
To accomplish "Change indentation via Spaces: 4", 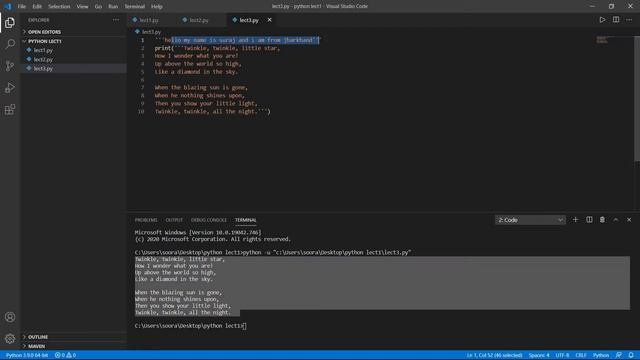I will pos(539,355).
